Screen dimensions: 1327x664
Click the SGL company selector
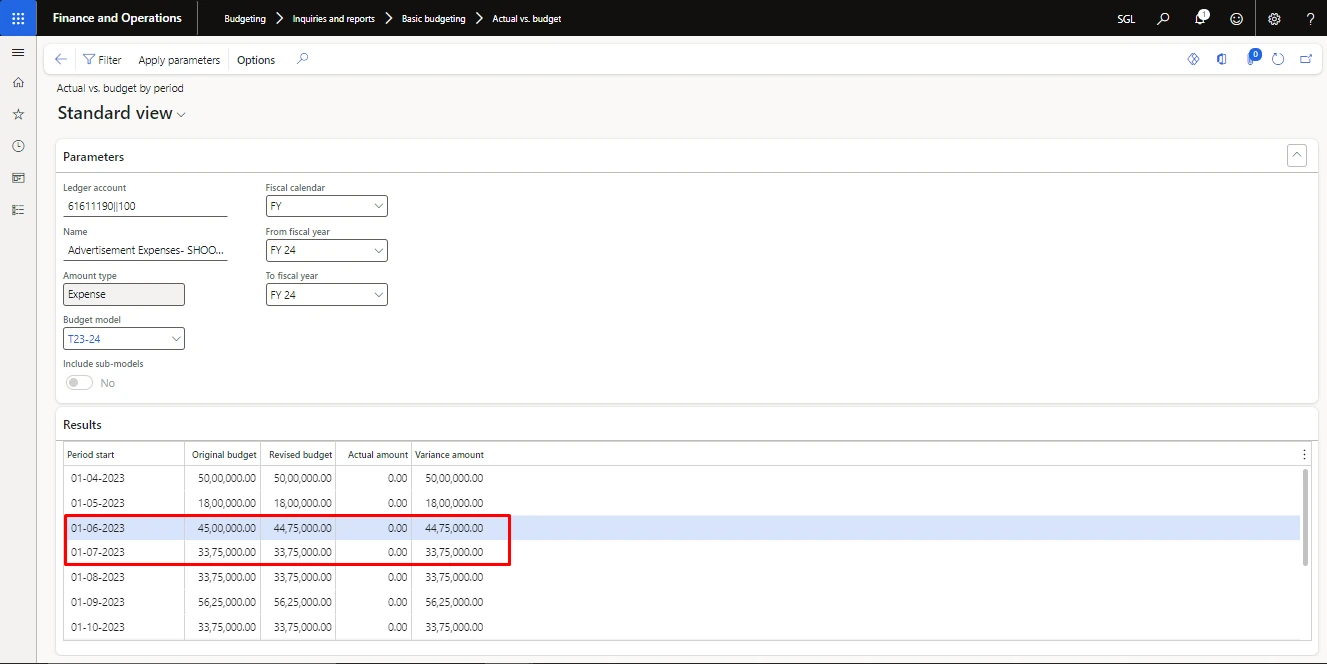click(x=1125, y=18)
